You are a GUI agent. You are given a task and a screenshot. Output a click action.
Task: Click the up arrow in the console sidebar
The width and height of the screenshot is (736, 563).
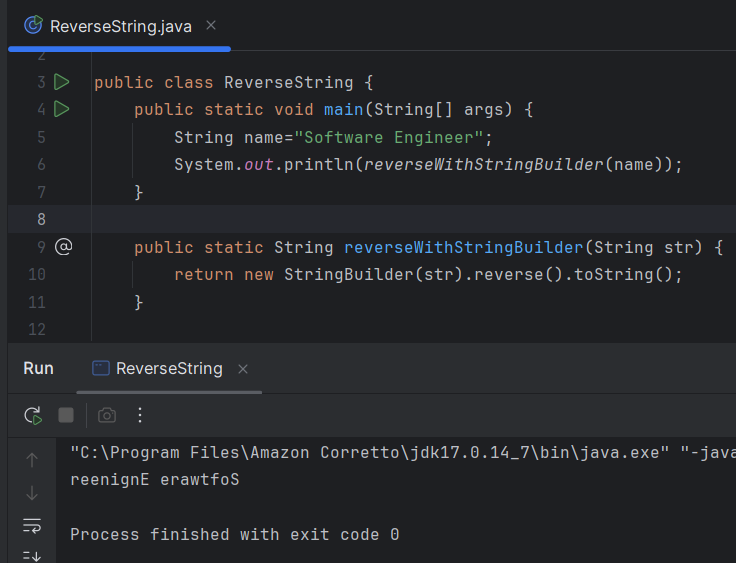coord(32,460)
